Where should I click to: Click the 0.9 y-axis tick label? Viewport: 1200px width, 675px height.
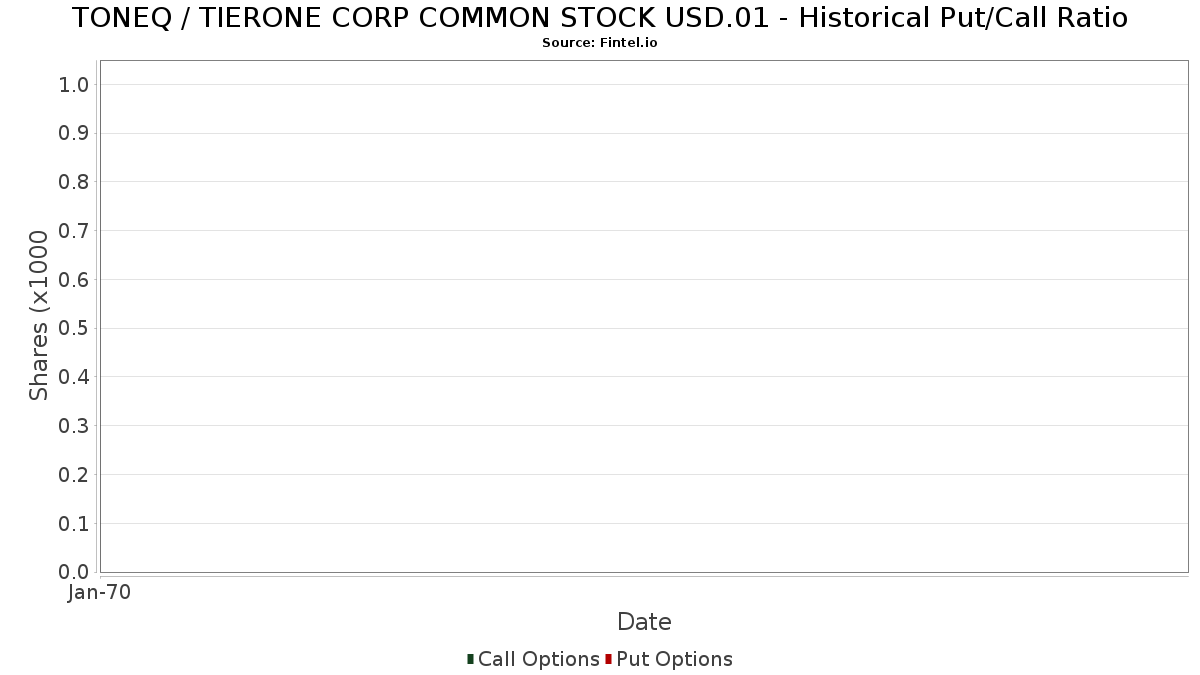pos(75,133)
